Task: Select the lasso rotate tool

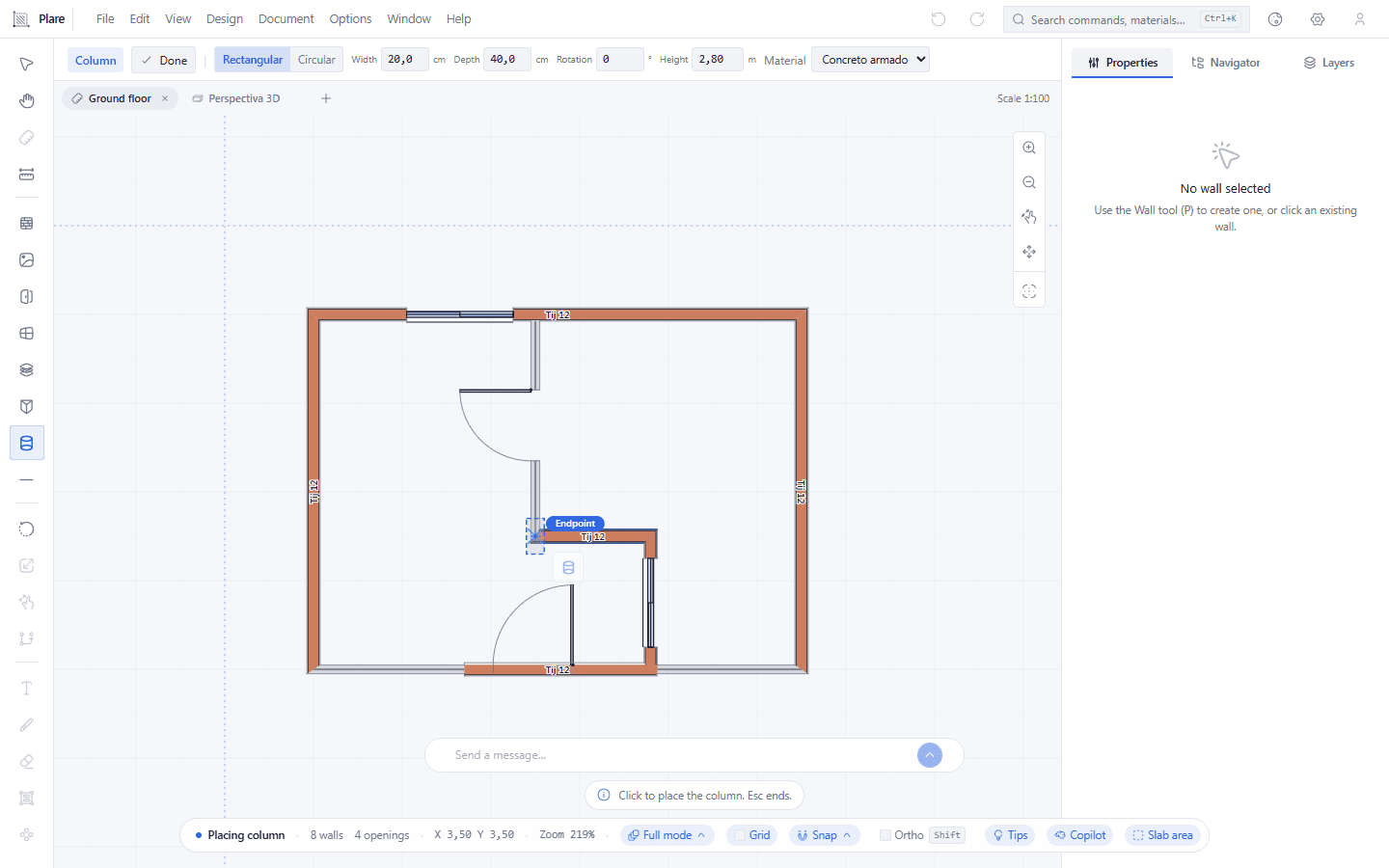Action: 27,529
